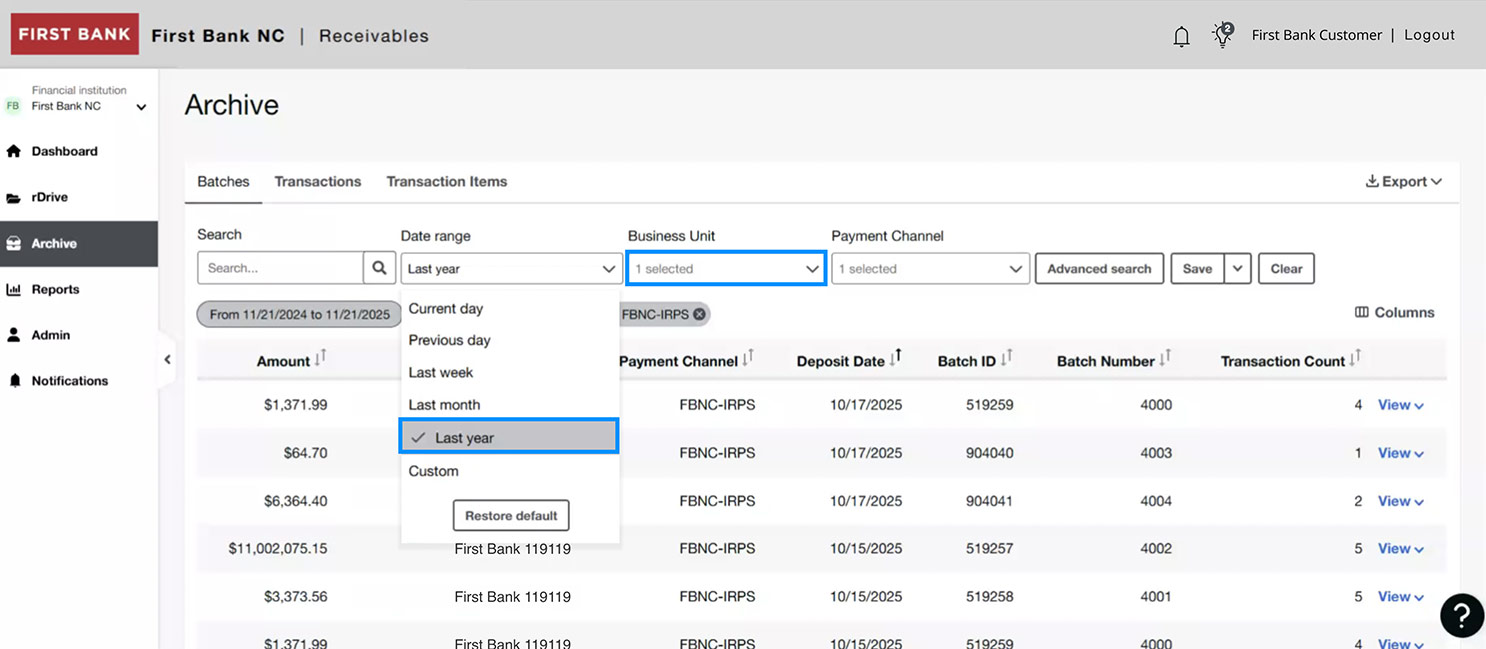Click the search magnifier icon
The image size is (1486, 649).
click(378, 267)
